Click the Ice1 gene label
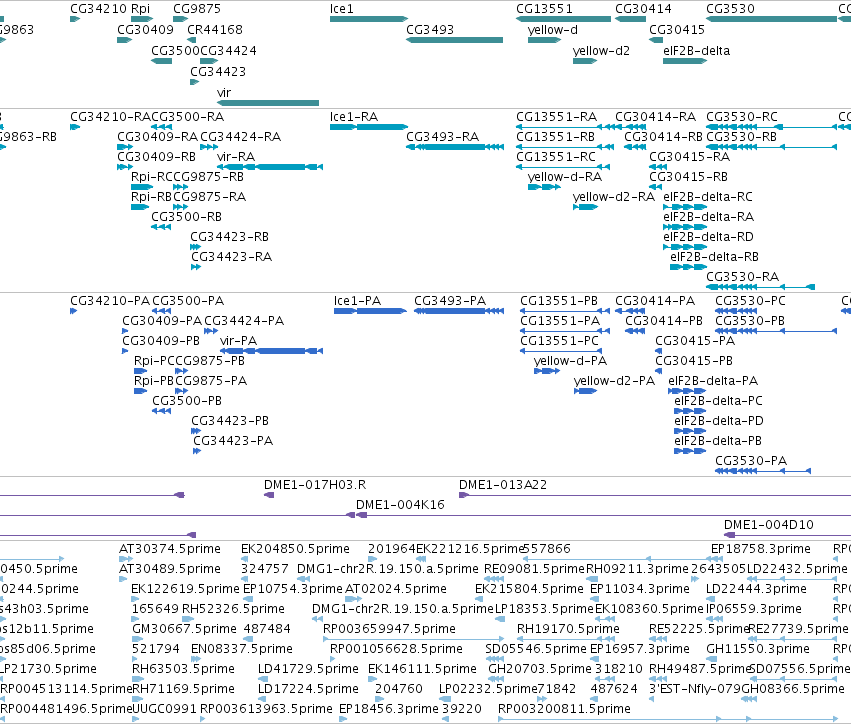851x724 pixels. 341,9
